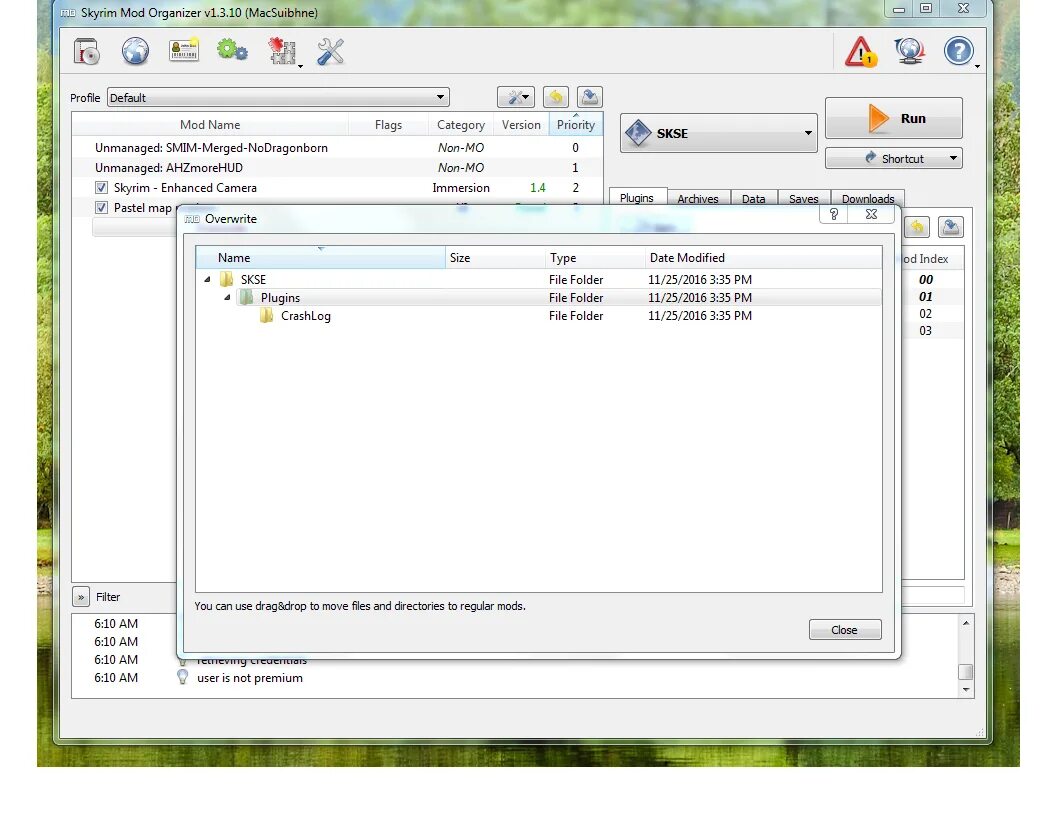1056x816 pixels.
Task: Click the CrashLog folder icon
Action: (x=267, y=315)
